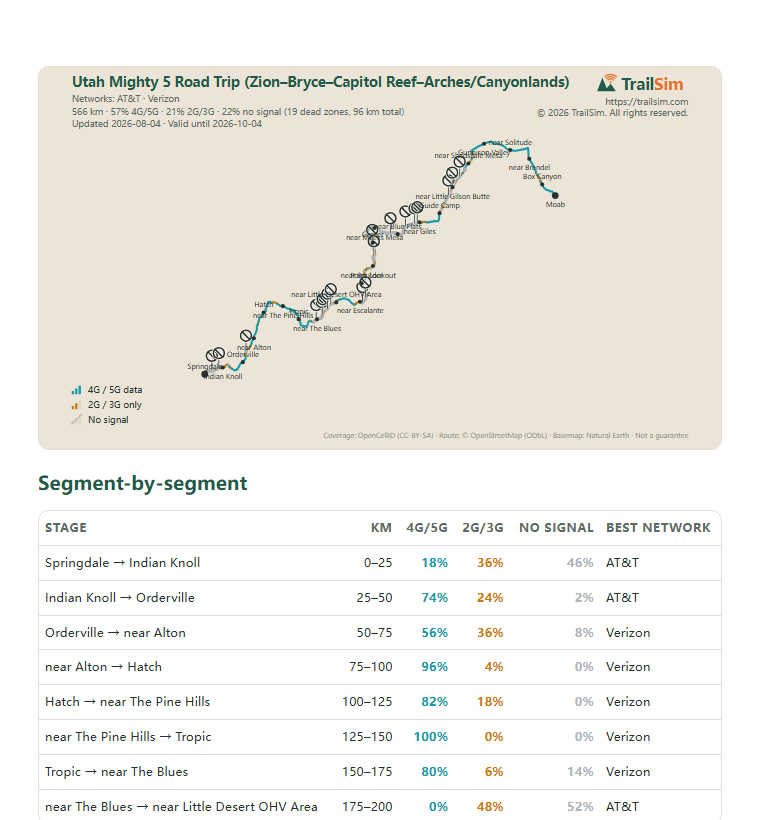Click the Moab endpoint marker on map
Screen dimensions: 760x820
tap(555, 196)
